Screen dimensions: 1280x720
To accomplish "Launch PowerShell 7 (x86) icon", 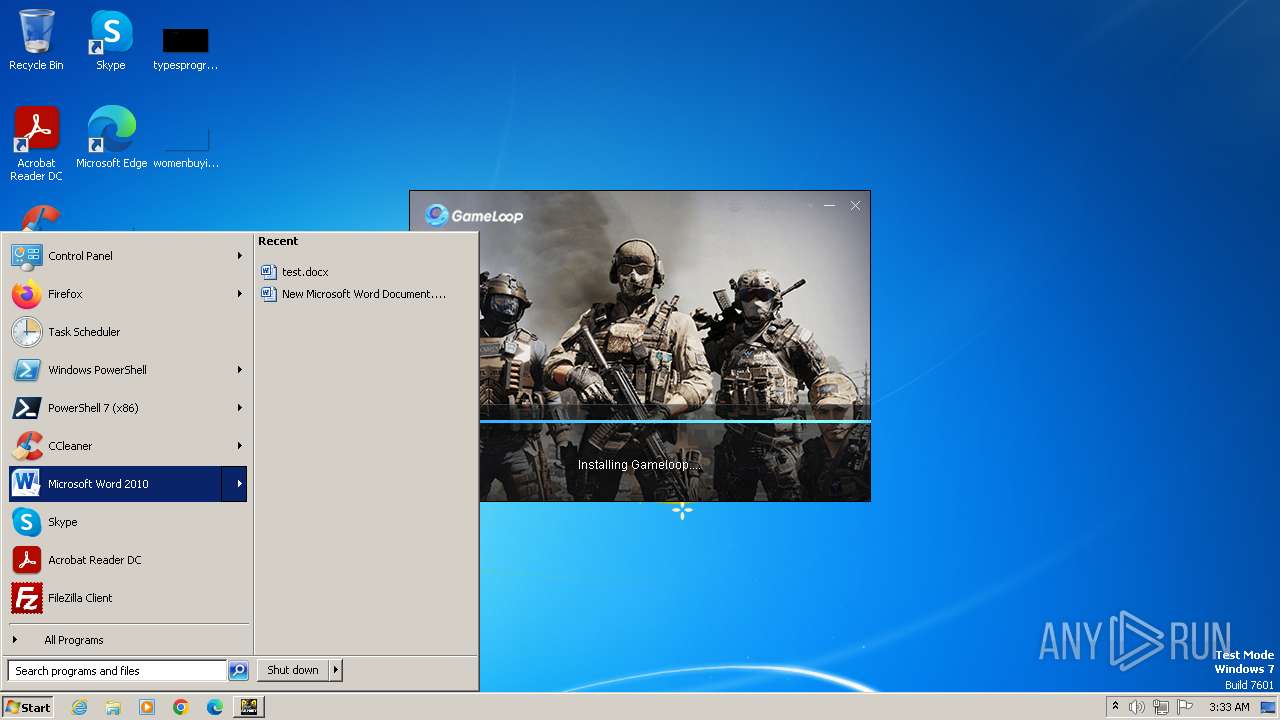I will [26, 408].
